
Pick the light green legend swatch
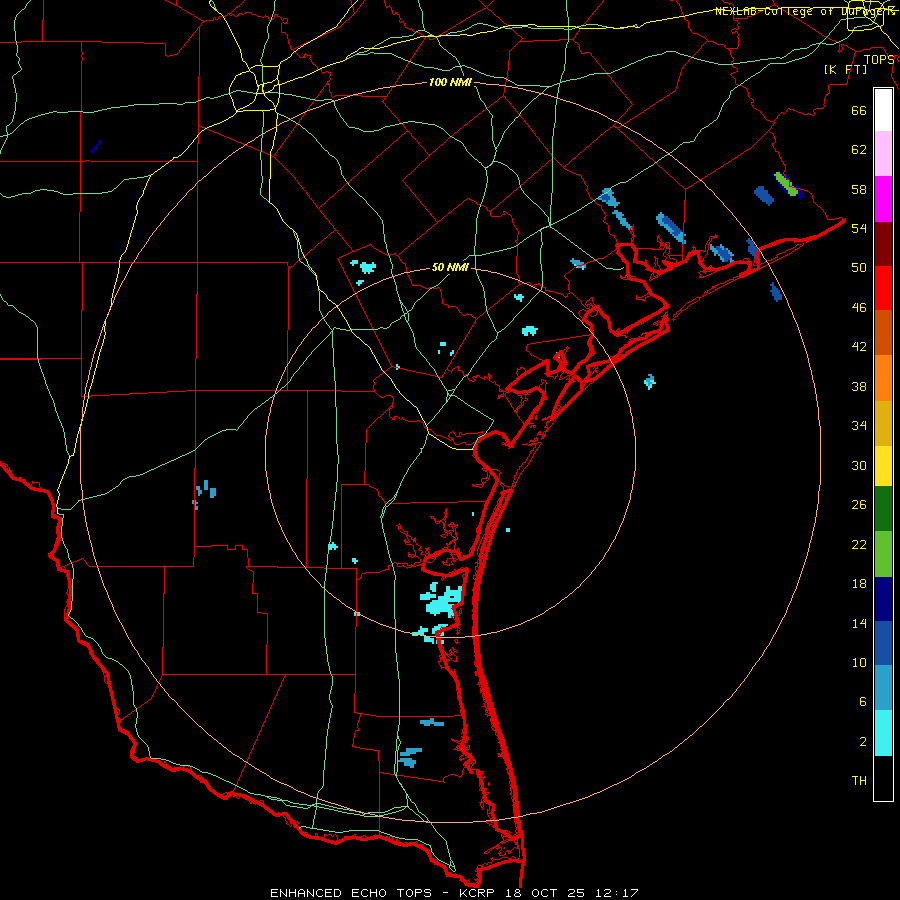click(883, 554)
